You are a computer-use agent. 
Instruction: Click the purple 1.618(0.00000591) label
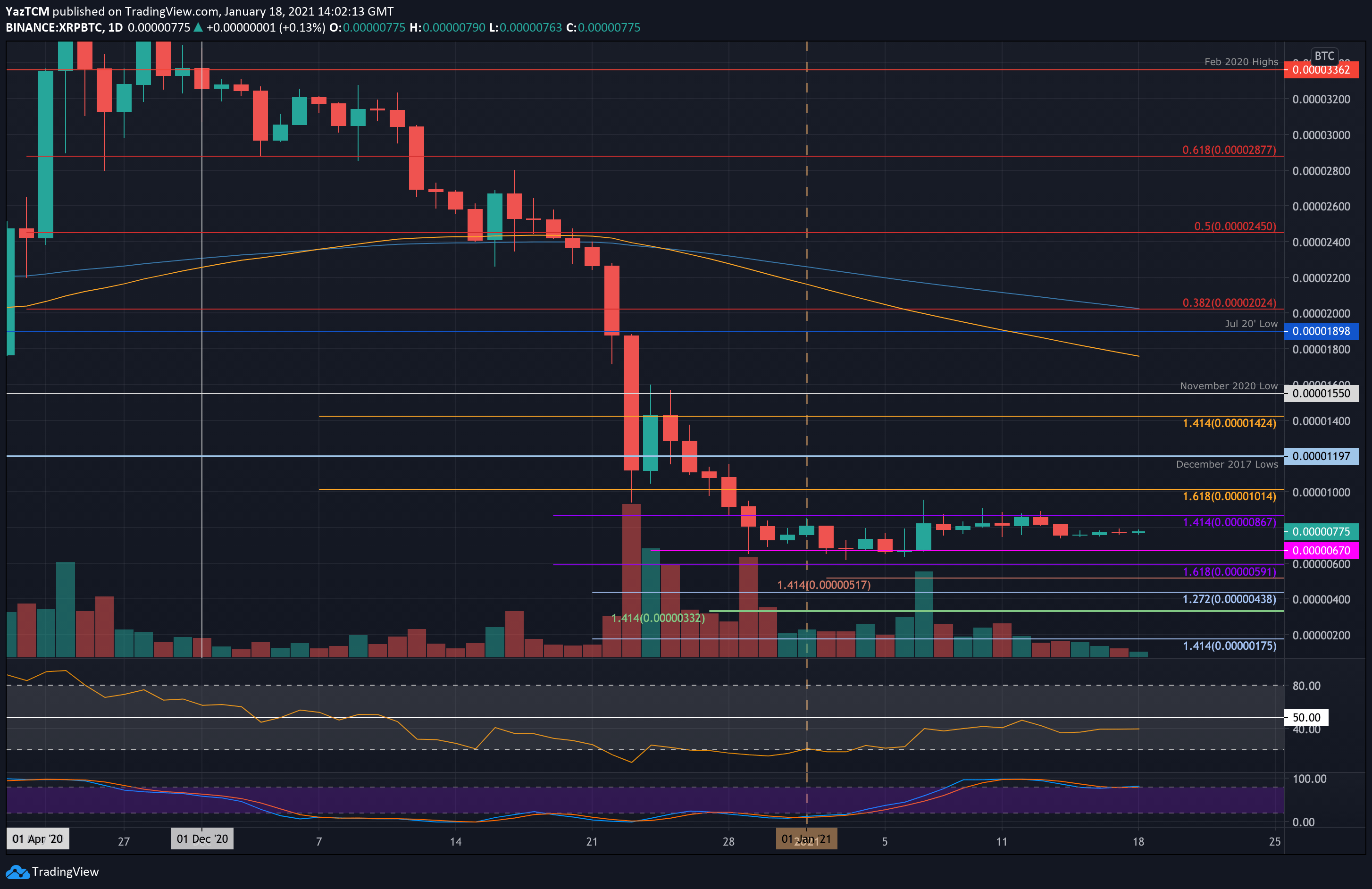[1229, 572]
